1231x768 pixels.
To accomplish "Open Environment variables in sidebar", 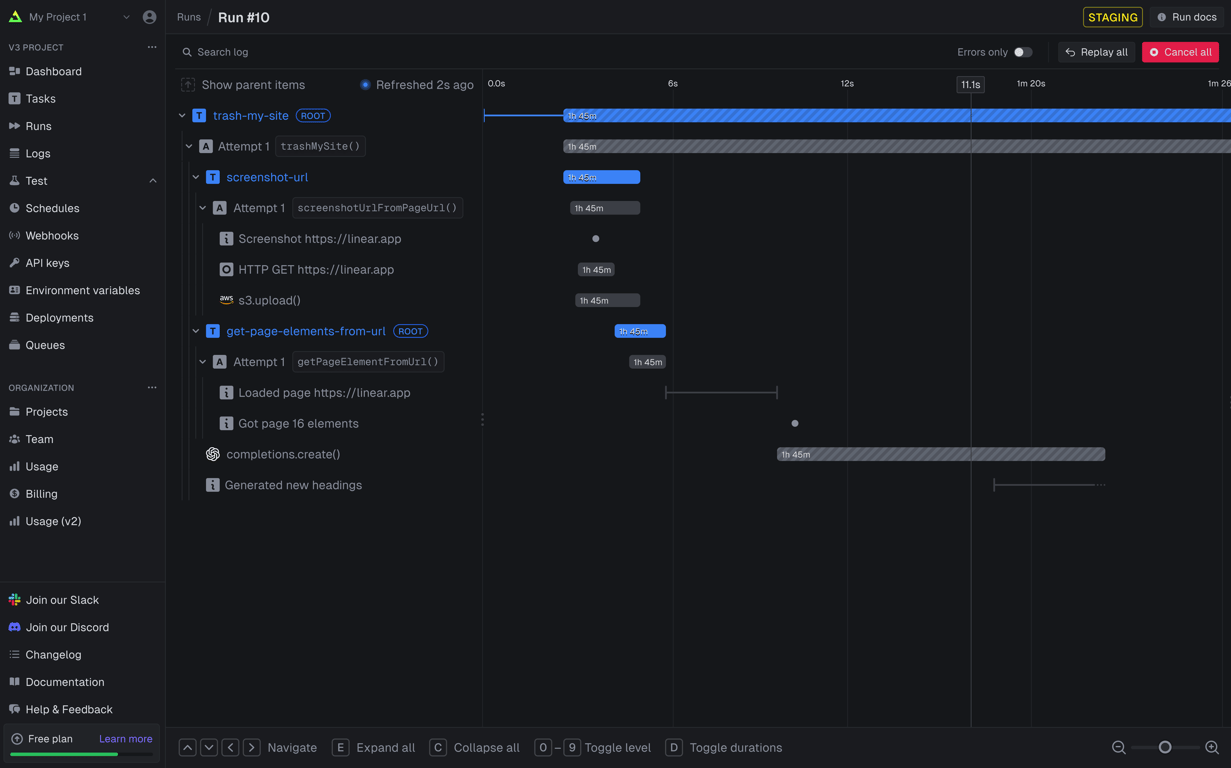I will coord(82,290).
